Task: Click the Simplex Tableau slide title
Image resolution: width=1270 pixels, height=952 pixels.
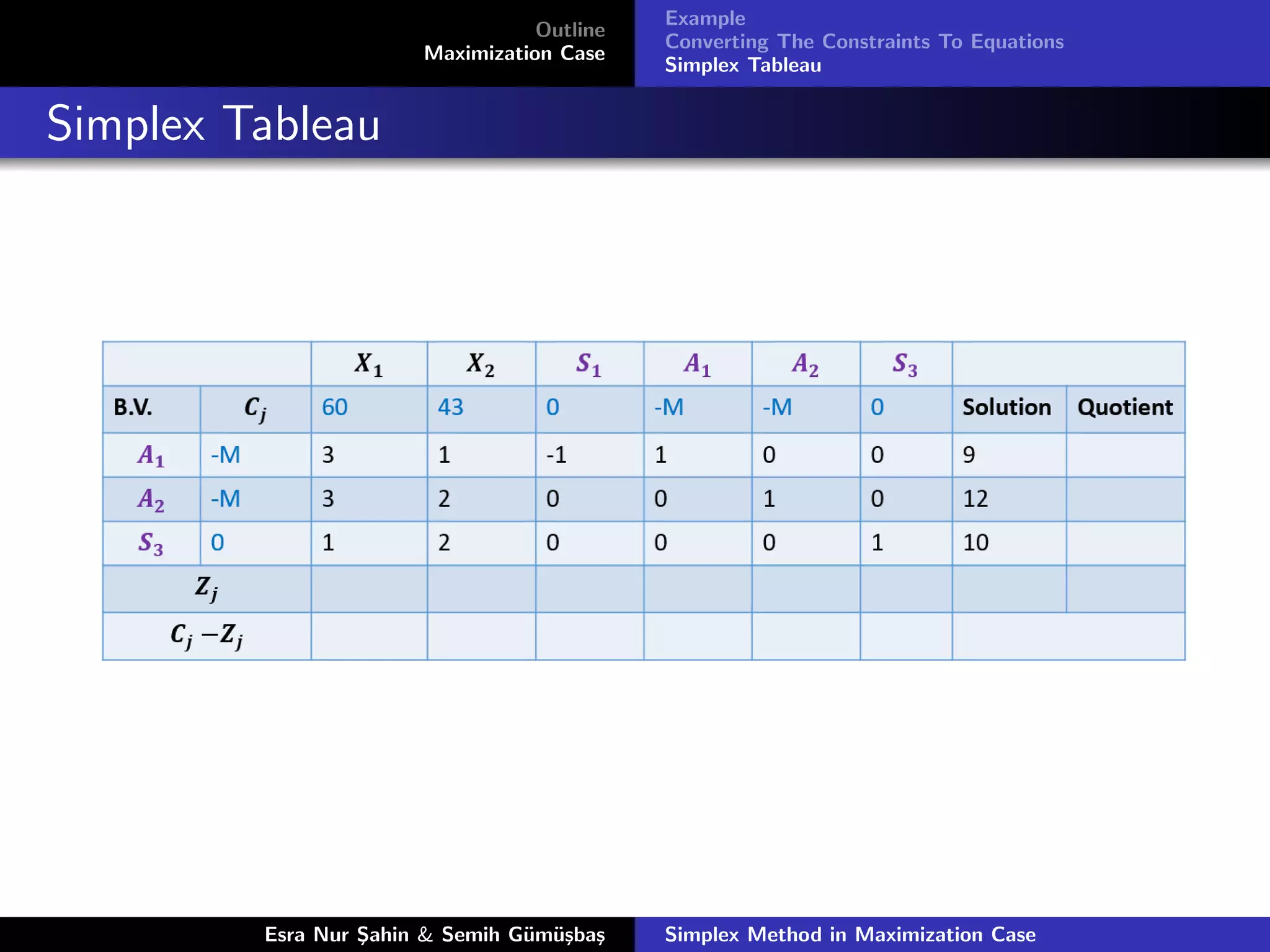Action: tap(213, 123)
